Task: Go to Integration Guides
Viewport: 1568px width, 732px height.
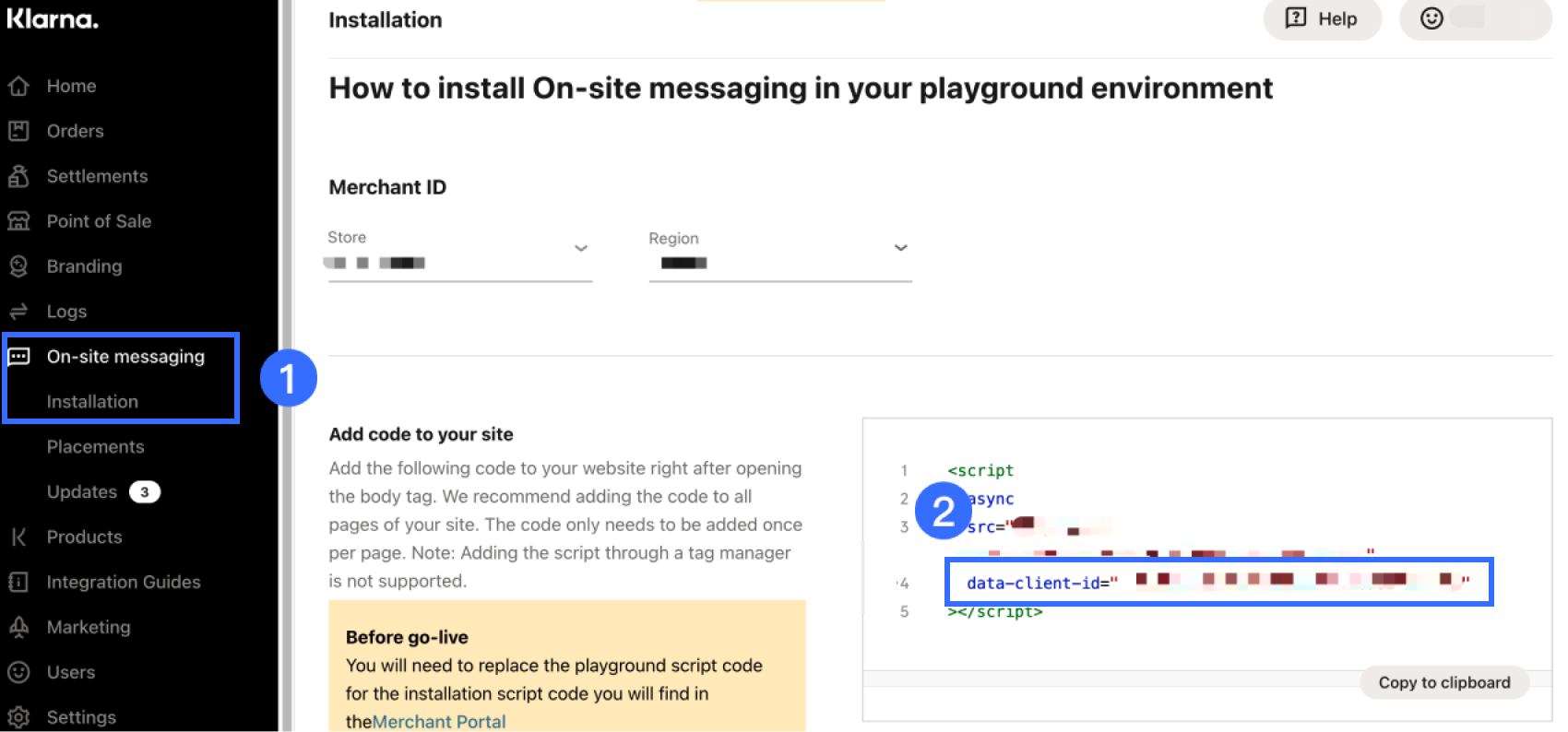Action: [123, 582]
